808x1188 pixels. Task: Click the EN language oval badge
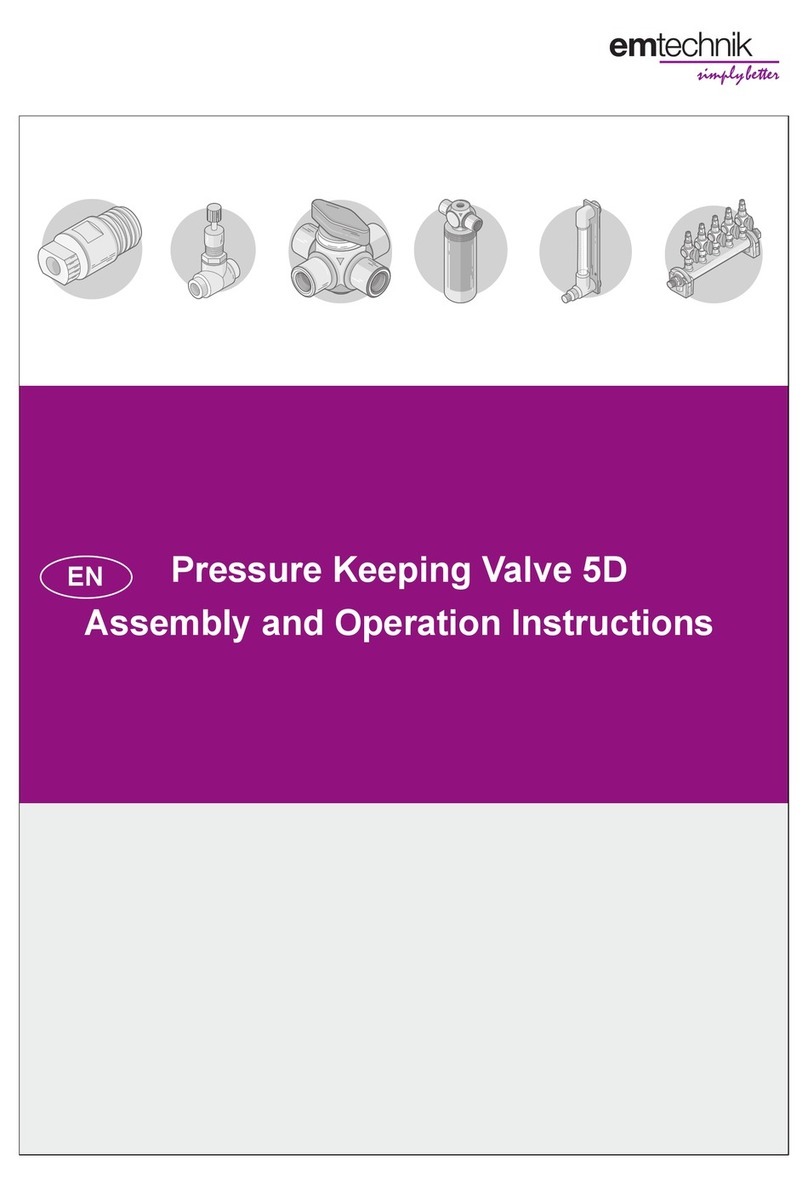[86, 577]
